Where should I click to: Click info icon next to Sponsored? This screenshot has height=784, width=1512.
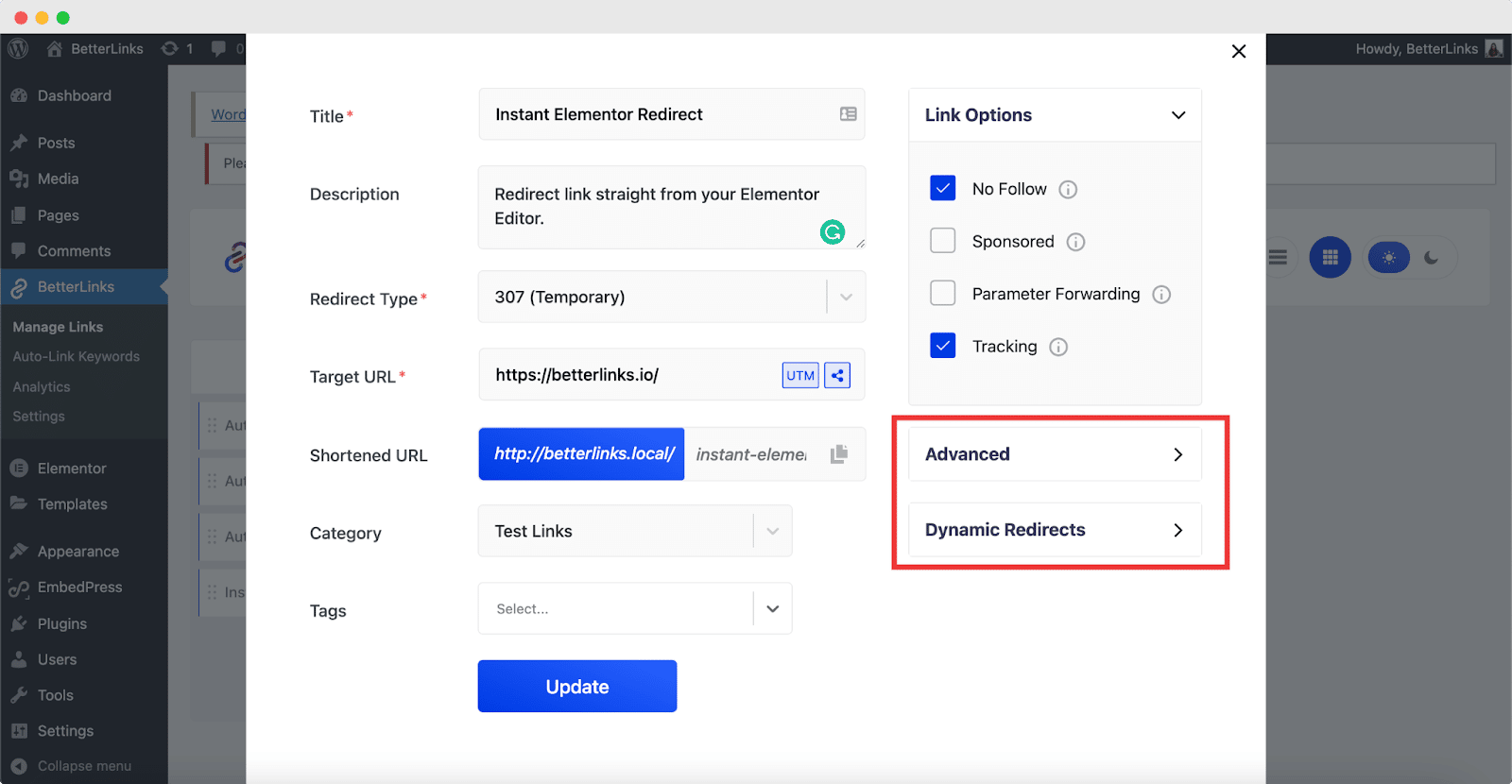(x=1075, y=242)
